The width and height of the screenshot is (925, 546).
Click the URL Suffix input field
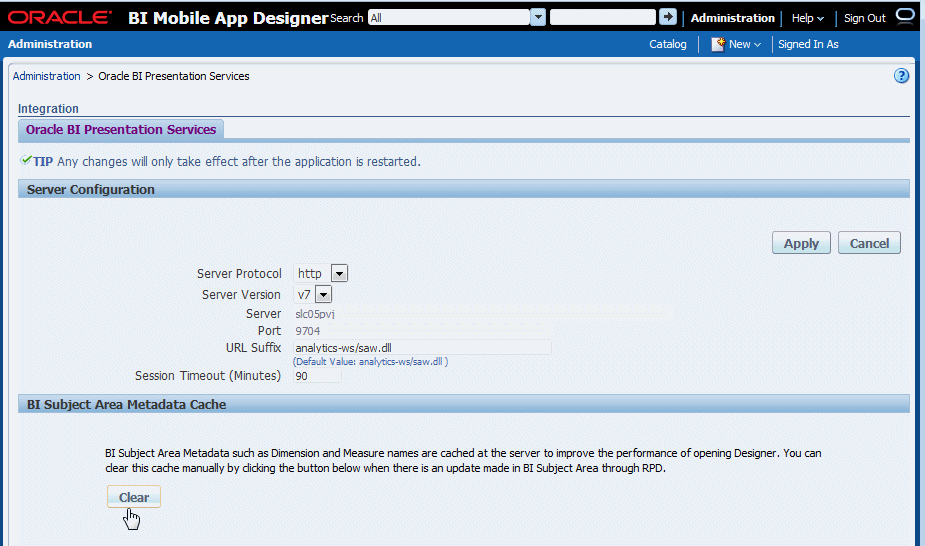click(422, 348)
